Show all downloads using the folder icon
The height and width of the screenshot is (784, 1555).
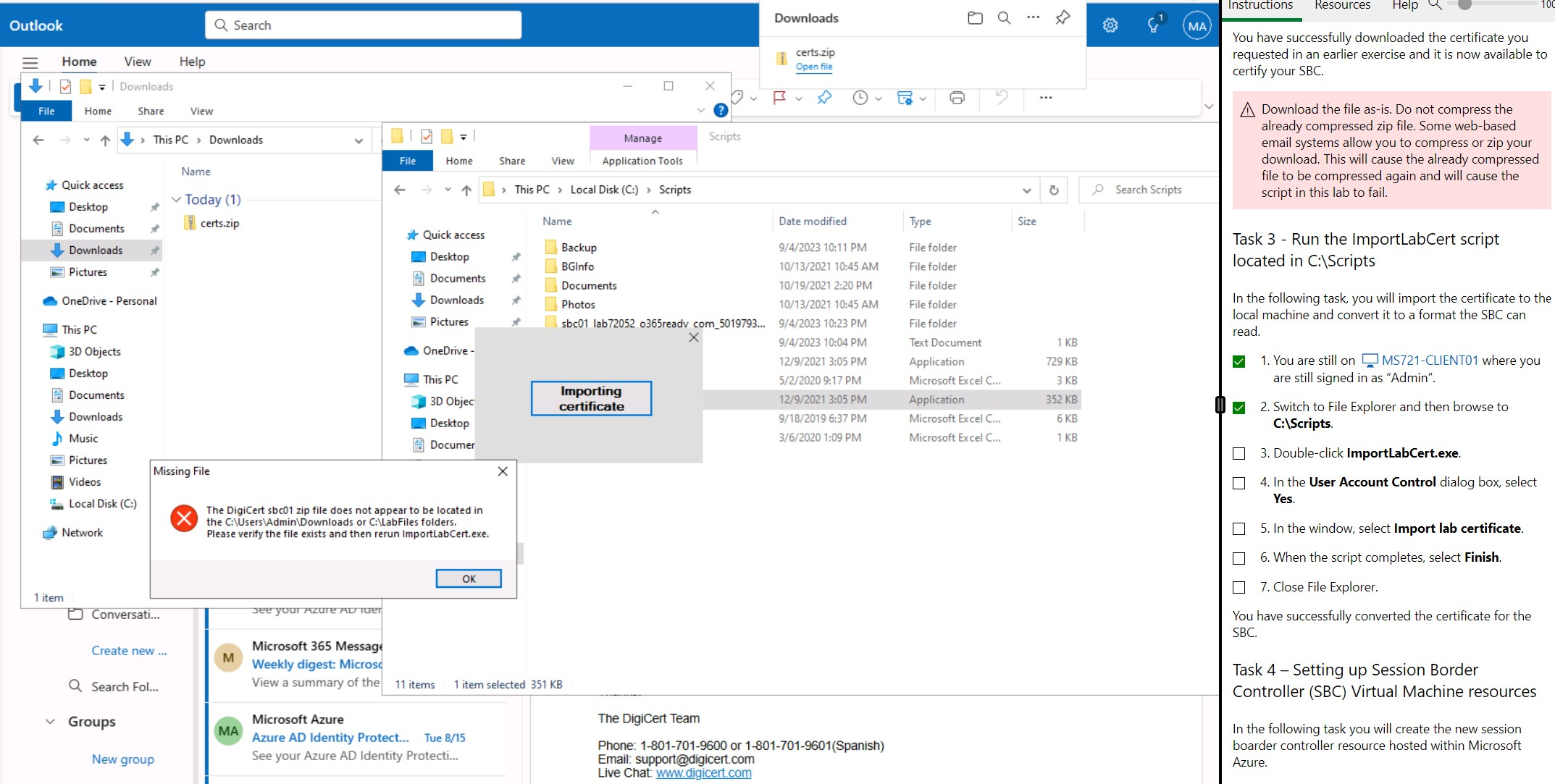click(x=975, y=17)
